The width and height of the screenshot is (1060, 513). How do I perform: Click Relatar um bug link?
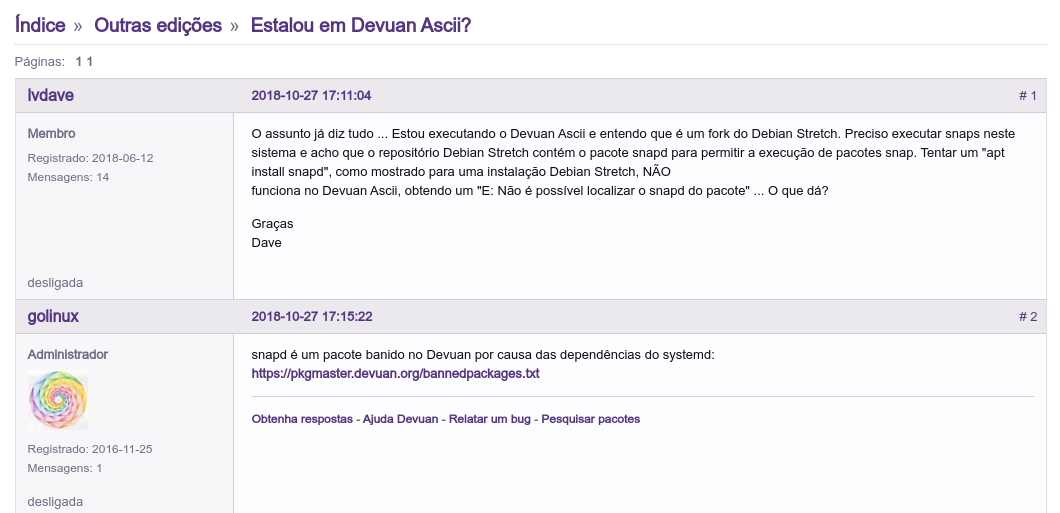490,419
